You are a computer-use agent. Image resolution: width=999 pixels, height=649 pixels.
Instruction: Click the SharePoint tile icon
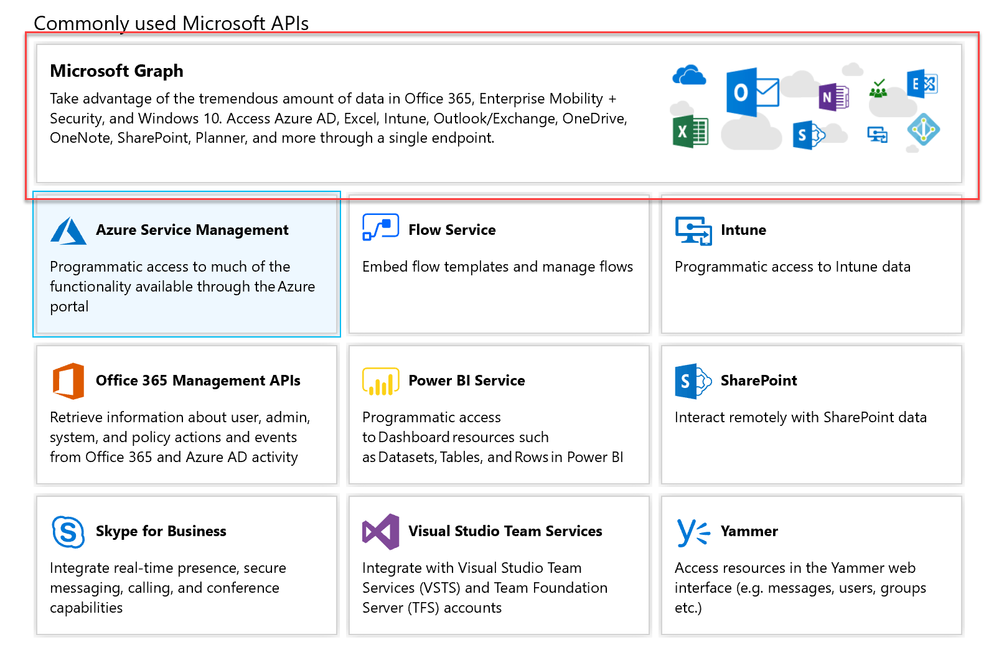[693, 381]
